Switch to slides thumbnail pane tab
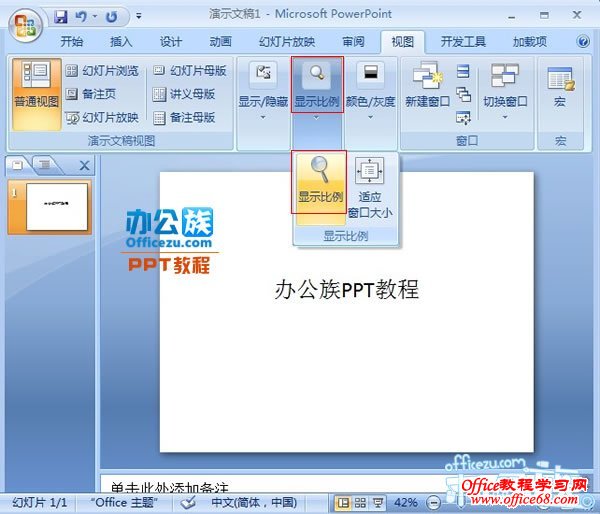 pos(18,165)
